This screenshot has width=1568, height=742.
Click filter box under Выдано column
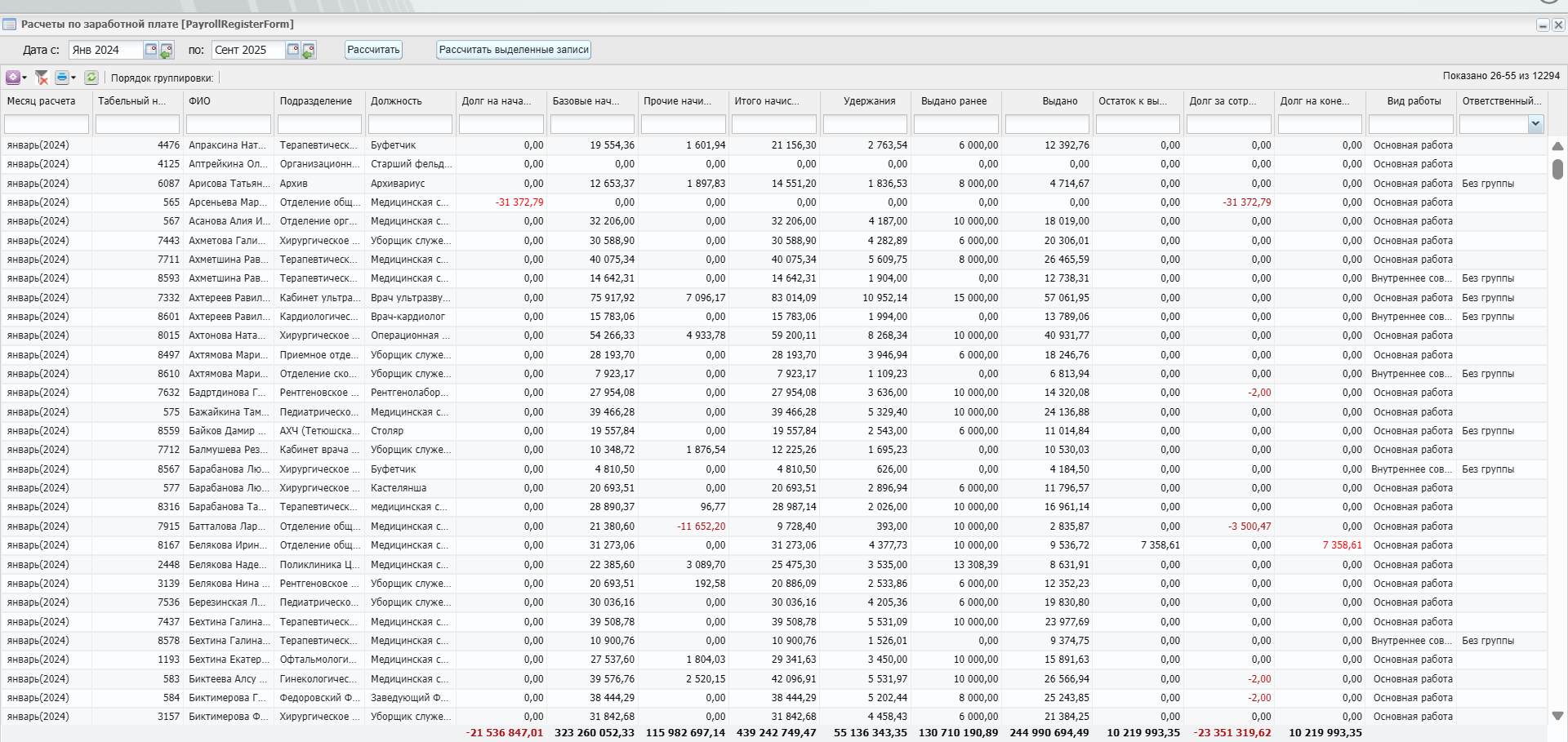[x=1047, y=124]
